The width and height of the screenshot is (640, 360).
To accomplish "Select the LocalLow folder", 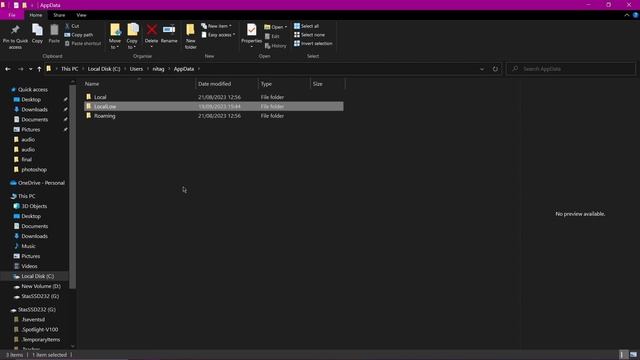I will pyautogui.click(x=213, y=107).
